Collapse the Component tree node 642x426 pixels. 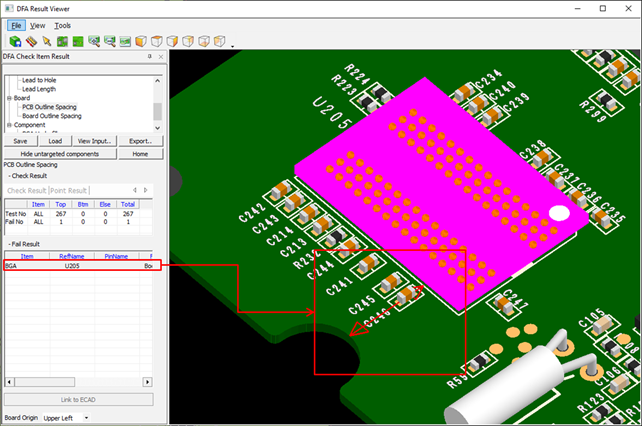click(x=8, y=125)
